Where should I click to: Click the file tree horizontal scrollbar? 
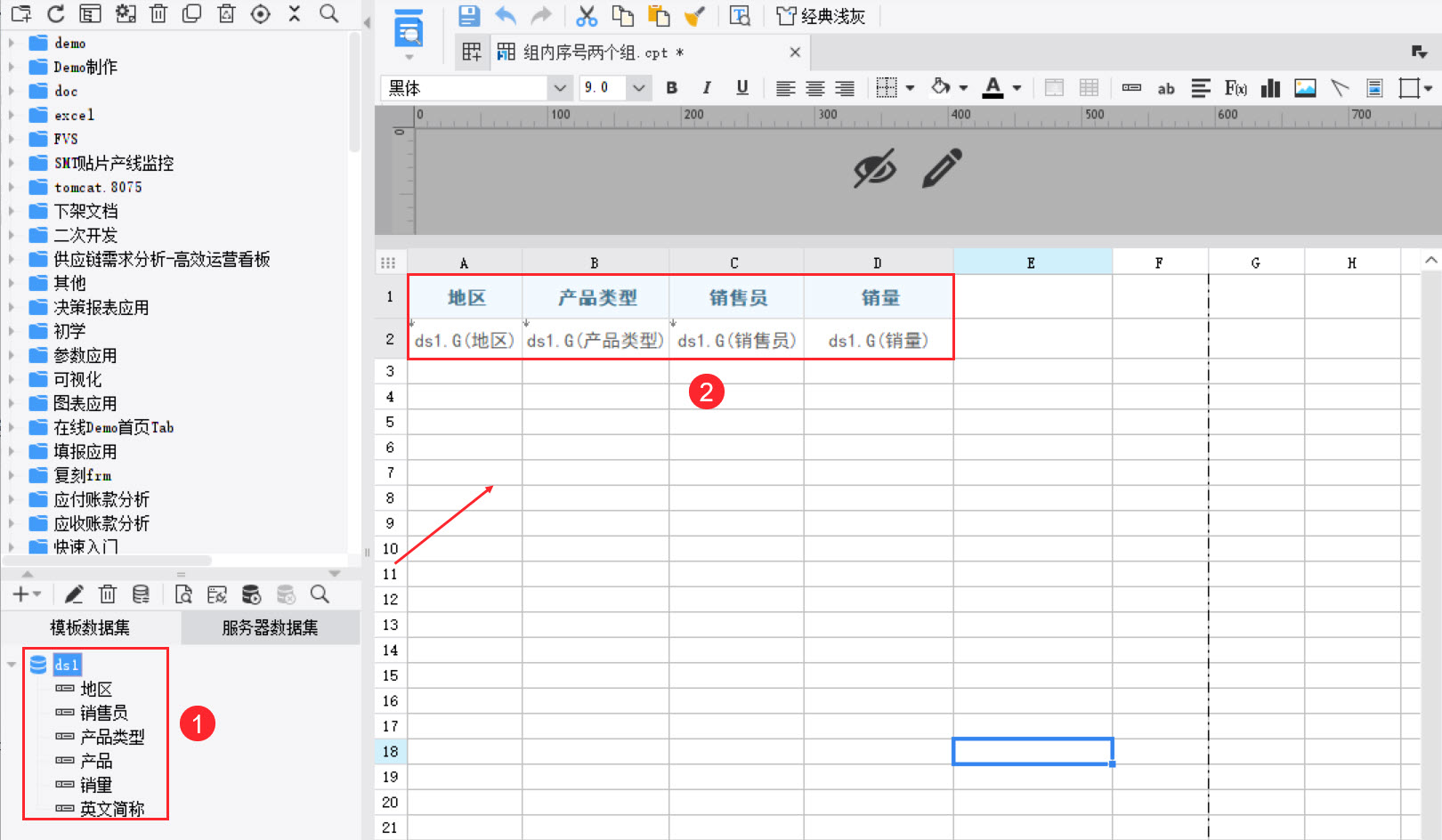[x=109, y=561]
